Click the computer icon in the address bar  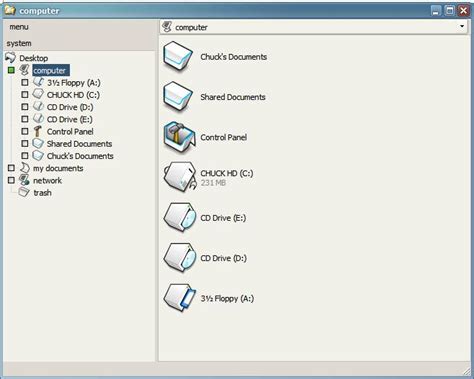(167, 27)
